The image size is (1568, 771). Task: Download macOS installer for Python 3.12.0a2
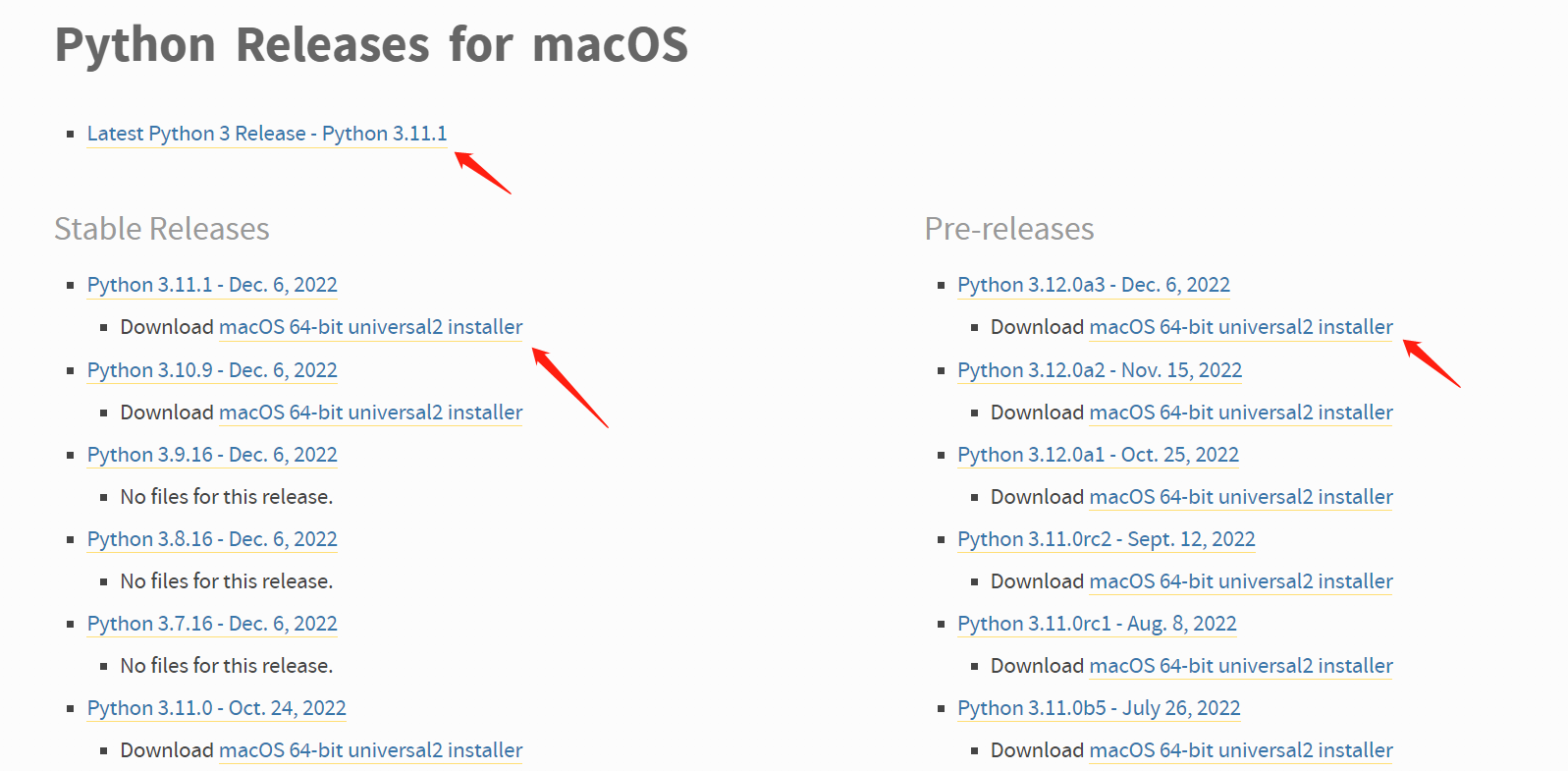pos(1240,413)
